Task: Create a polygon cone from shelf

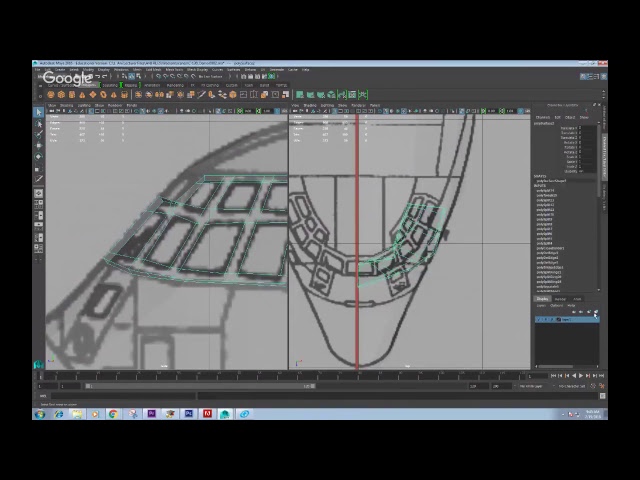Action: pos(82,95)
